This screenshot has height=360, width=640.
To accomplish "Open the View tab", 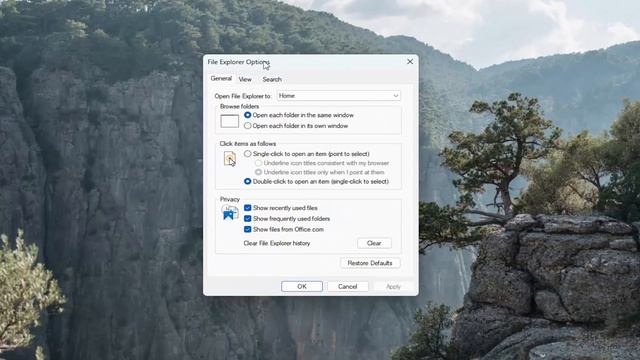I will [245, 79].
